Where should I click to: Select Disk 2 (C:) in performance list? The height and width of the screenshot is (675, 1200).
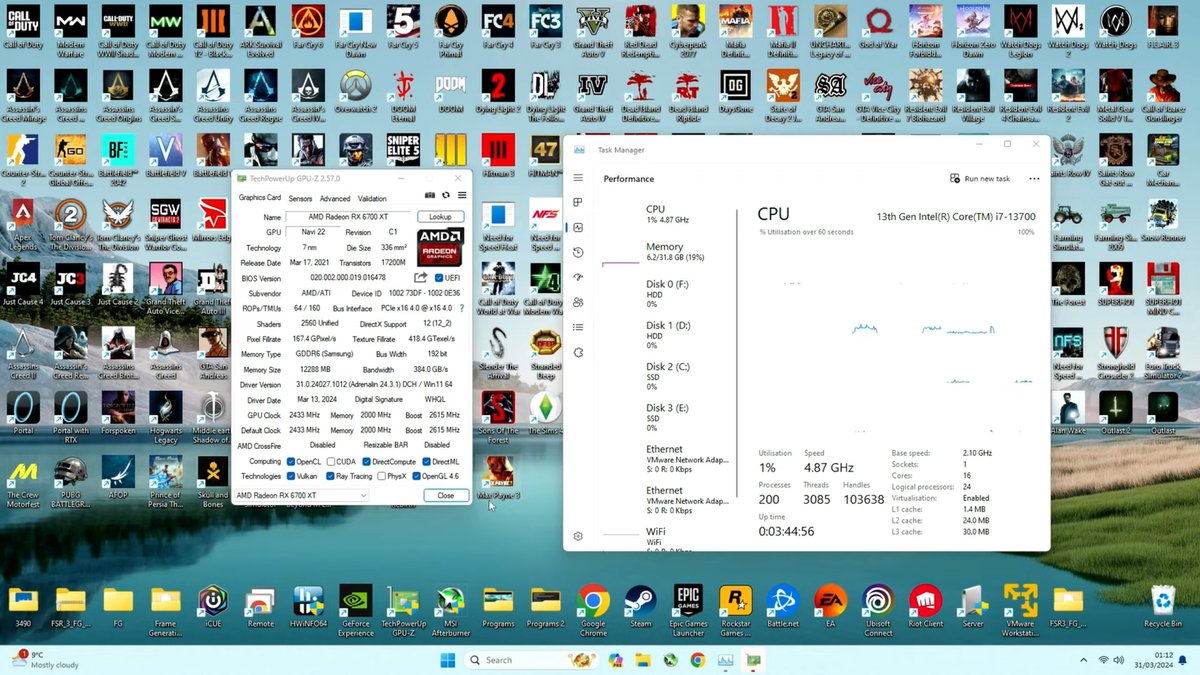[666, 375]
